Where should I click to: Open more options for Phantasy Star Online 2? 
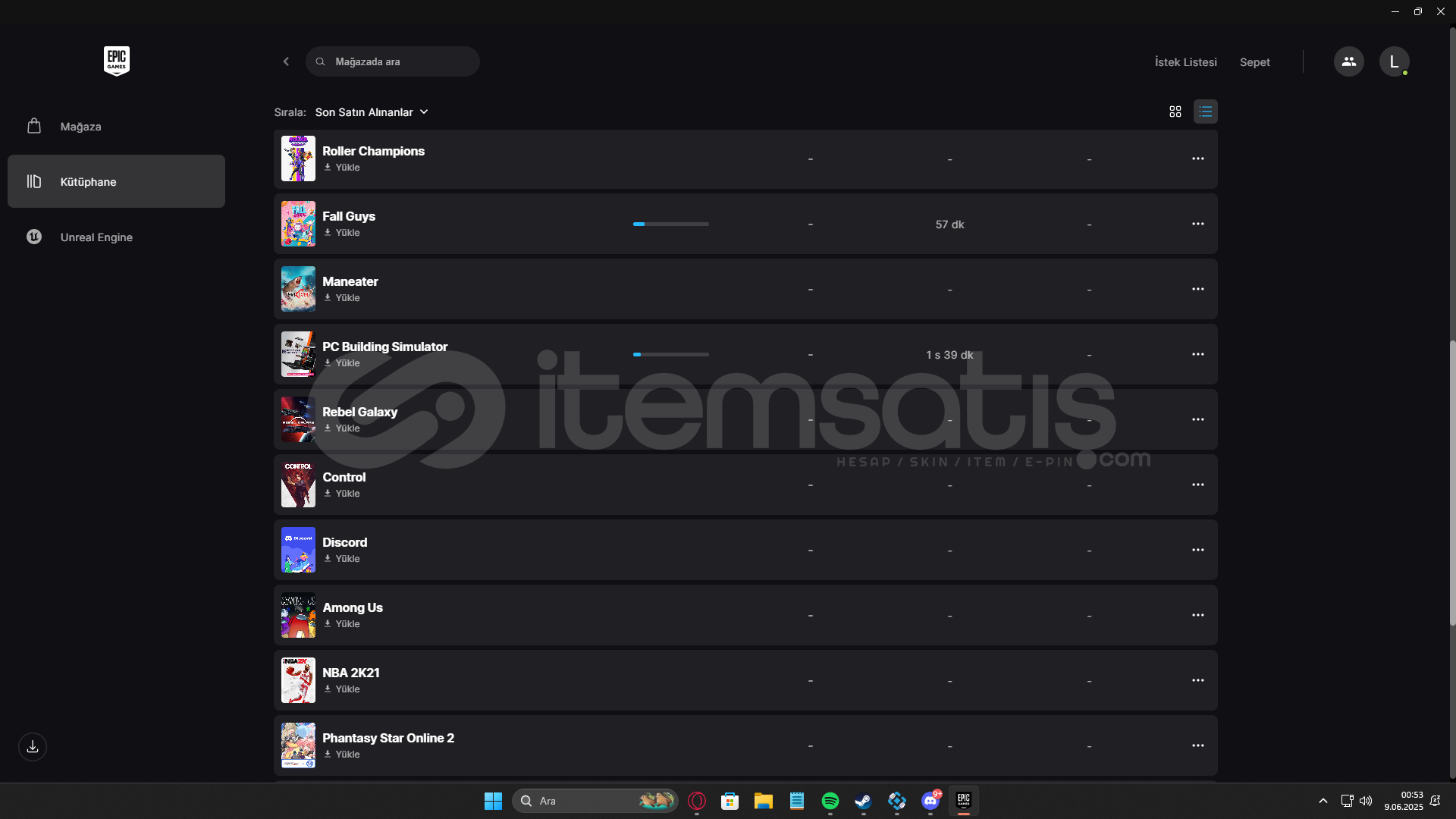point(1197,745)
